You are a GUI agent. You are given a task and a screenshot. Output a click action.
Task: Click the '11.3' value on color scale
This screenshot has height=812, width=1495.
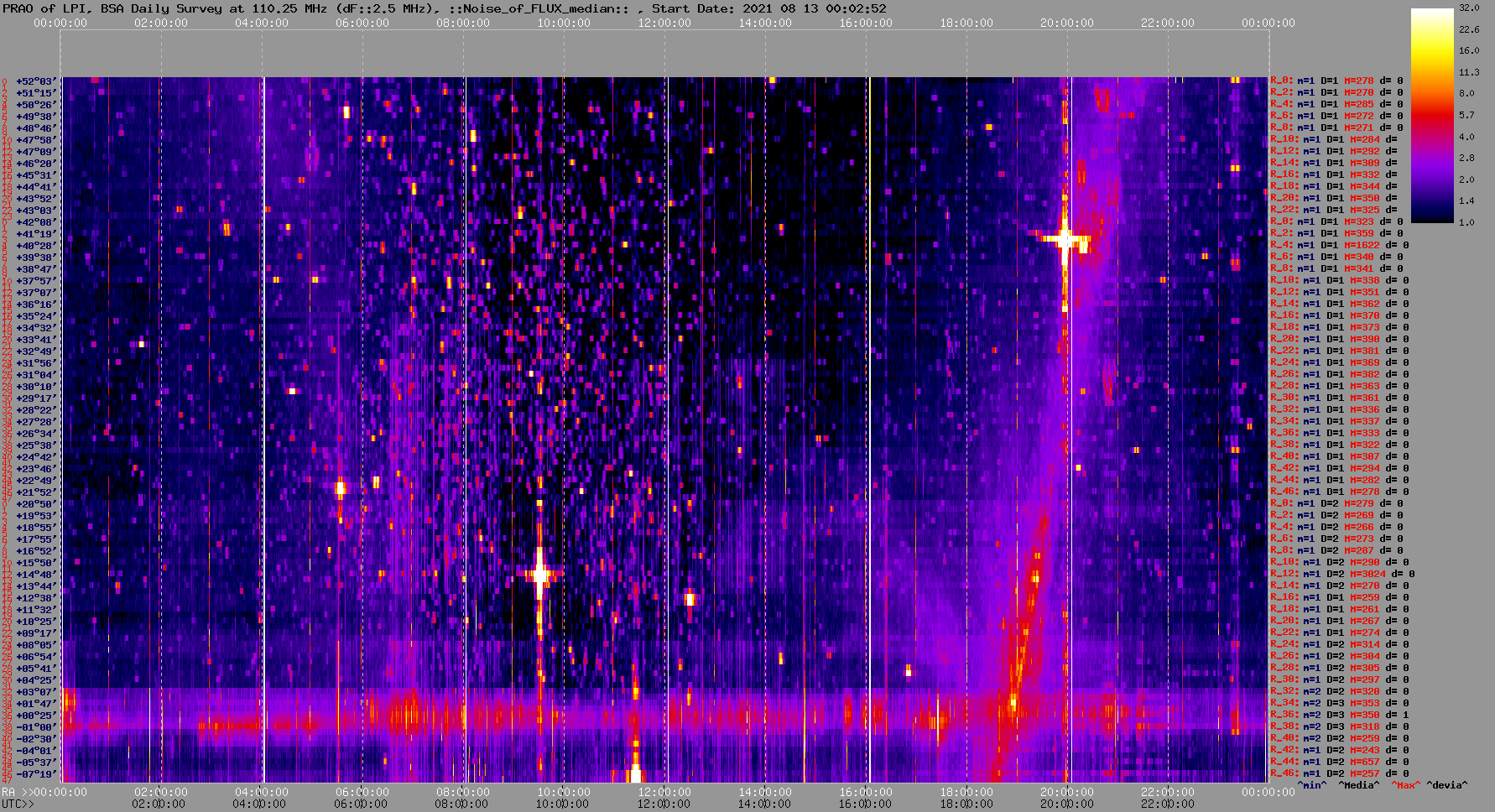pos(1469,73)
